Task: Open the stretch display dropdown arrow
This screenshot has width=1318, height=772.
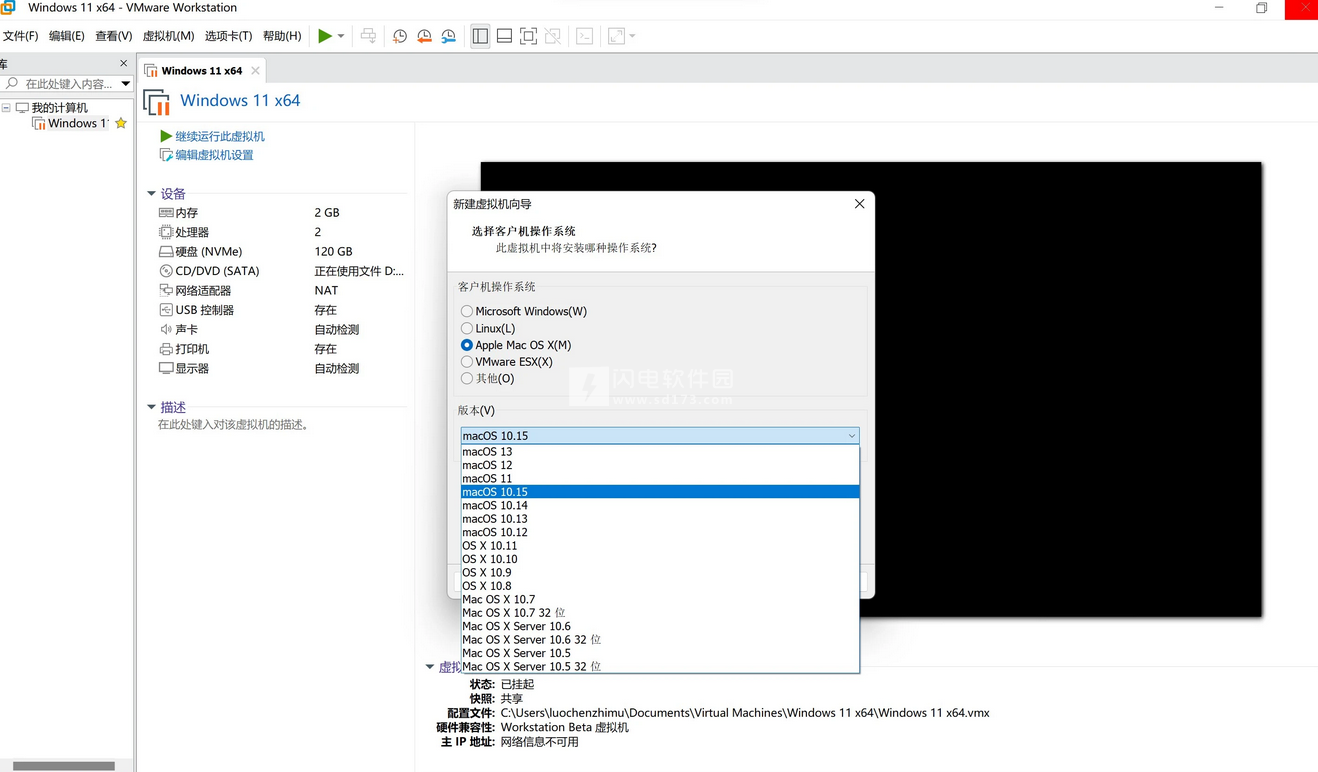Action: click(632, 36)
